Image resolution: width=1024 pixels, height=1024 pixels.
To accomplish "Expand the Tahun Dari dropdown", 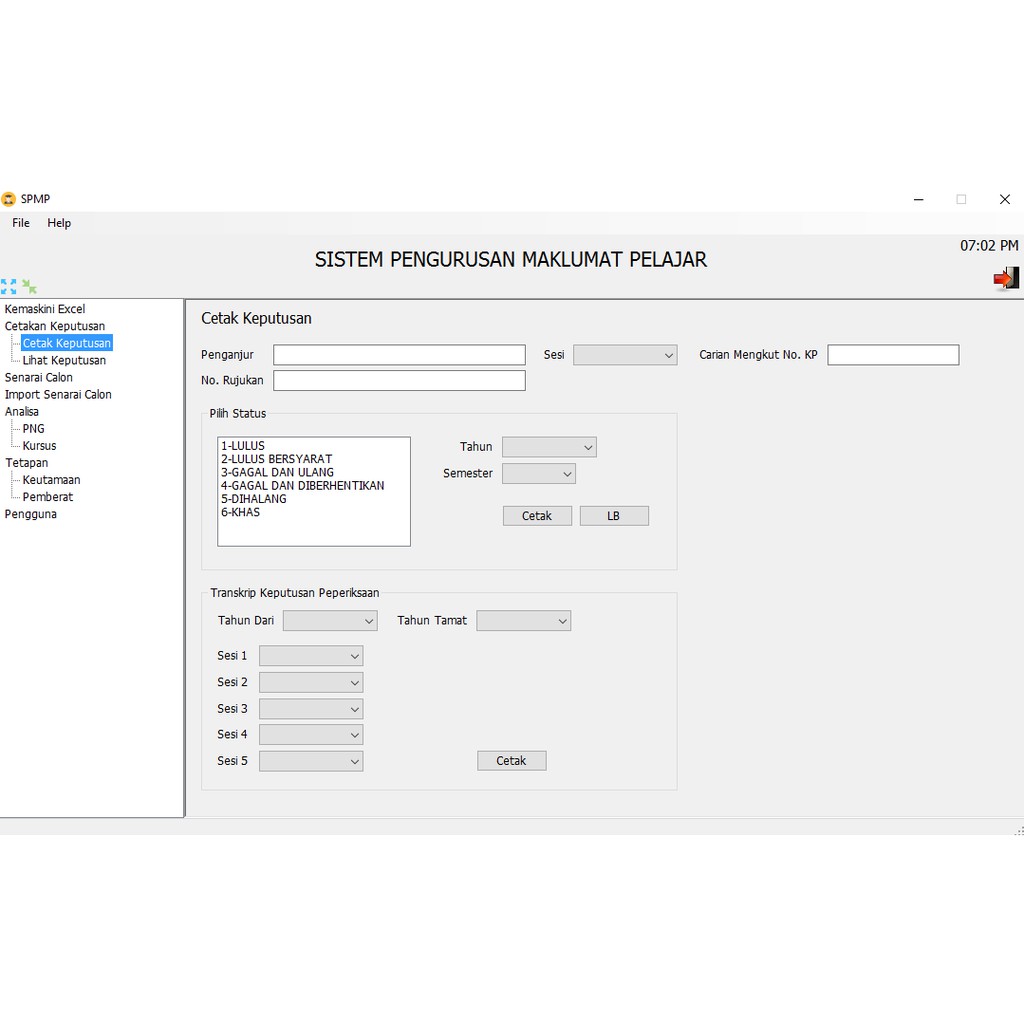I will click(x=330, y=621).
